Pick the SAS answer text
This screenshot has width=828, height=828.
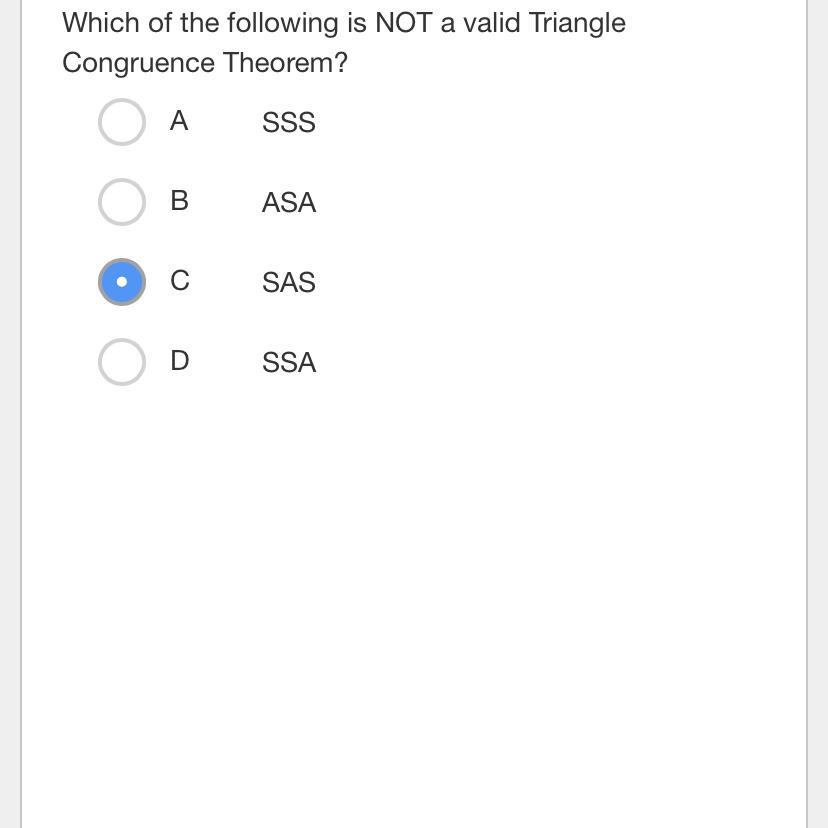click(289, 283)
